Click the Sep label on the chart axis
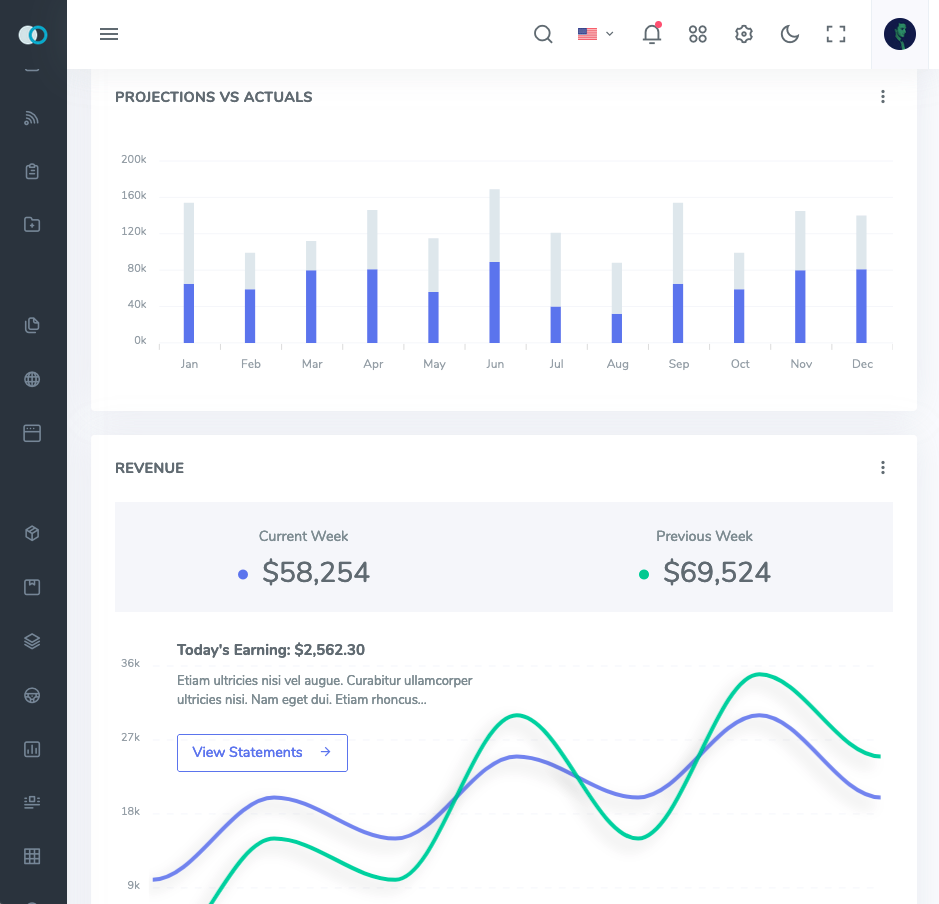The image size is (939, 904). coord(679,364)
